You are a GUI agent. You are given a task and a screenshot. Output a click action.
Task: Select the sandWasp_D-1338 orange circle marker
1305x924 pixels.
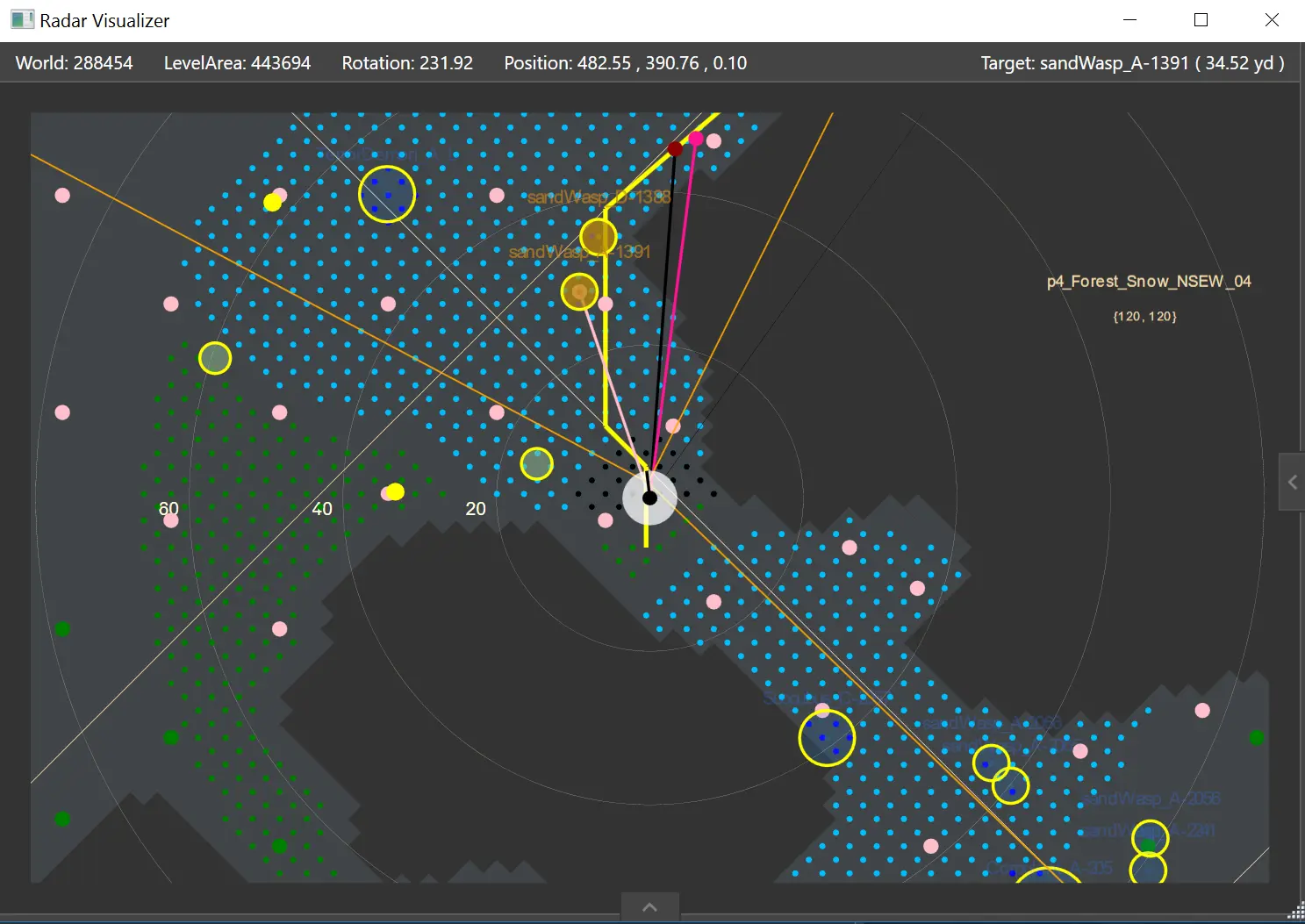(599, 237)
